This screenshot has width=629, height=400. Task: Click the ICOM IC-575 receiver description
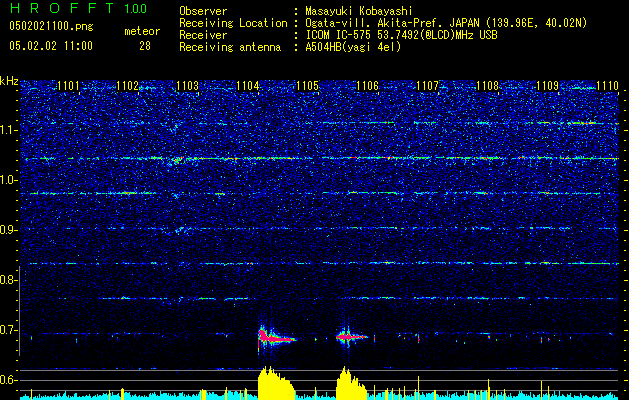pos(402,35)
